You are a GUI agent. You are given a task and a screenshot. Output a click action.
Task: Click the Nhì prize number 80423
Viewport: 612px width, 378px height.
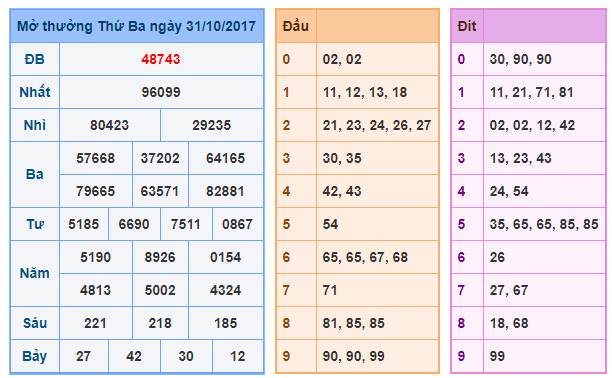click(109, 125)
